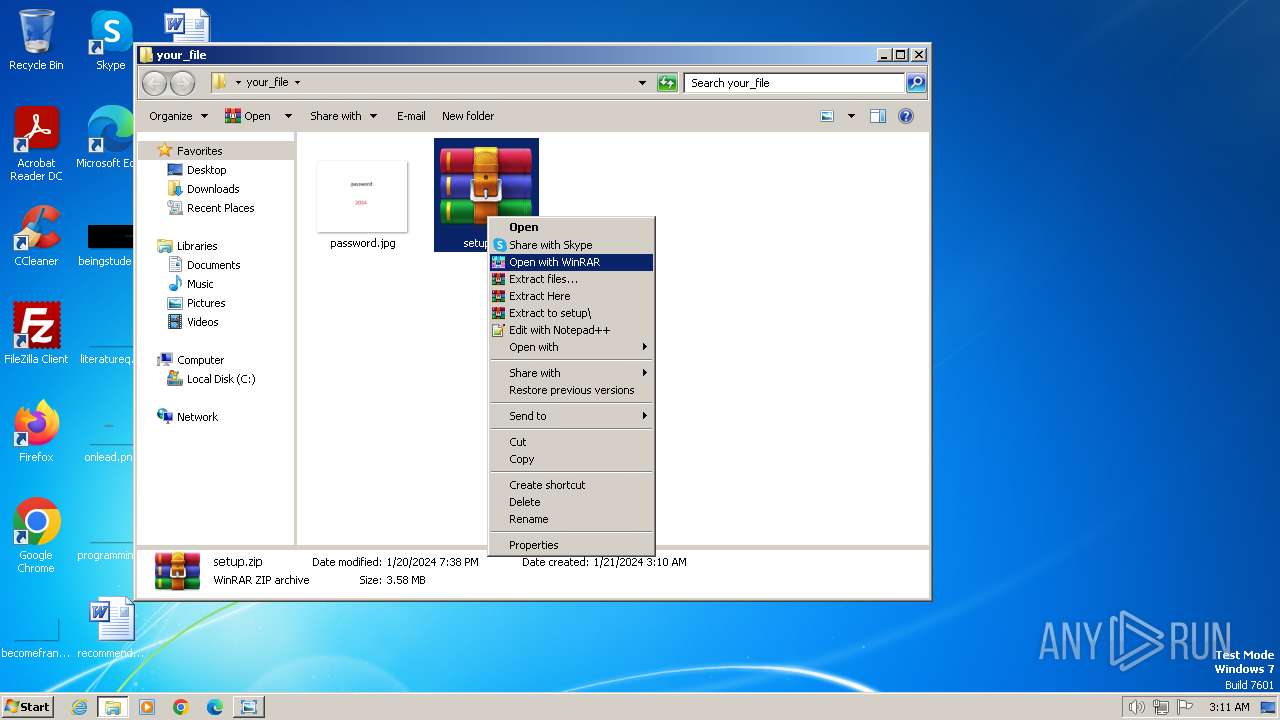Go back using Explorer back arrow
This screenshot has width=1280, height=720.
pyautogui.click(x=154, y=83)
